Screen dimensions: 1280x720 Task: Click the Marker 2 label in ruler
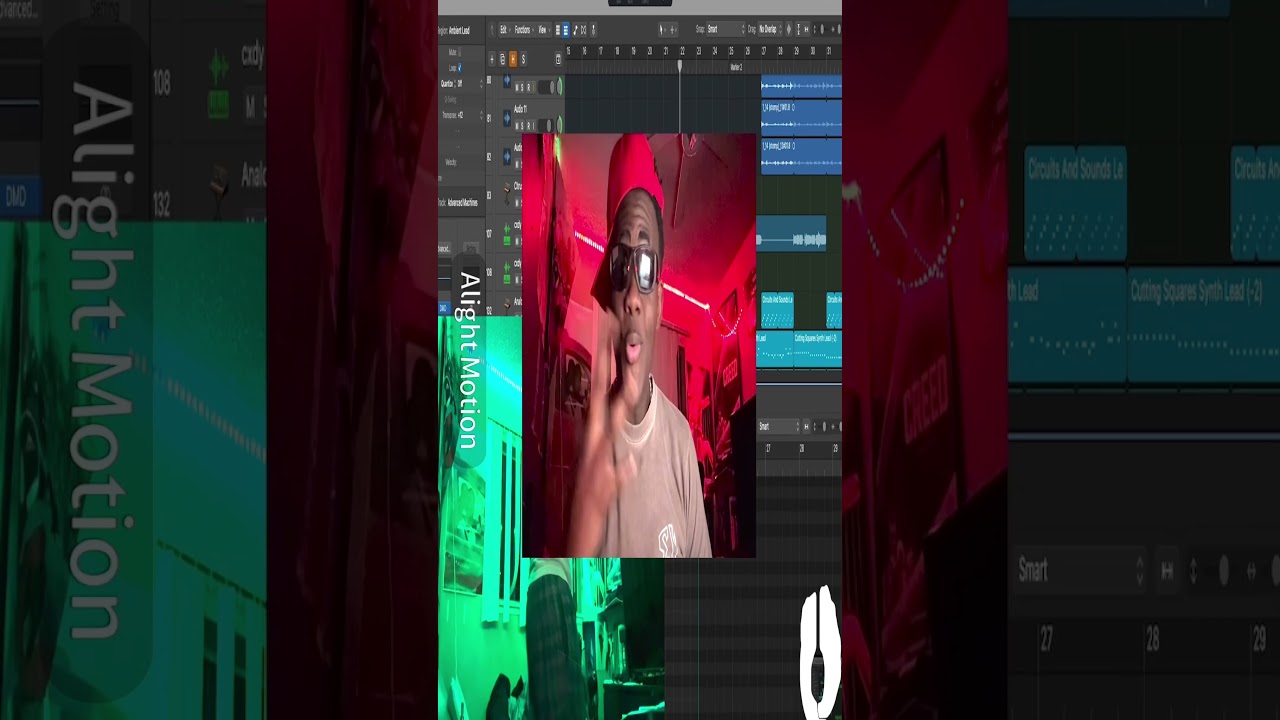point(736,67)
